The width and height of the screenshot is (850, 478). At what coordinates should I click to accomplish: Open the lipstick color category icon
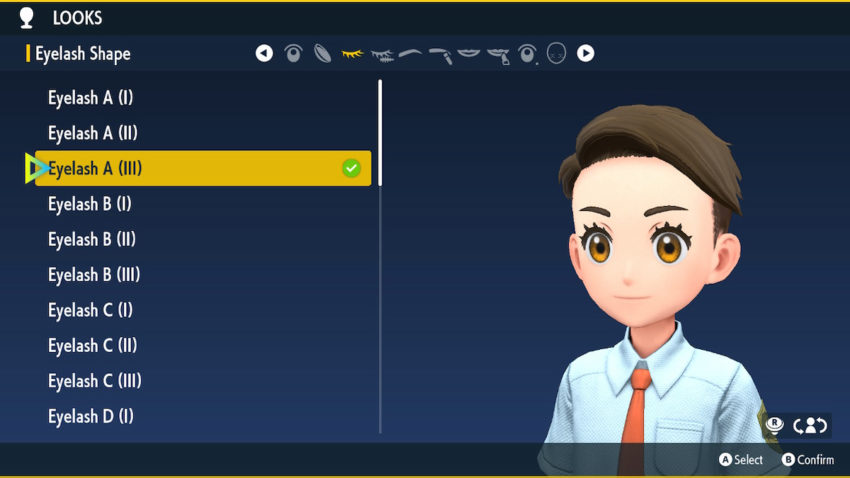(x=499, y=56)
